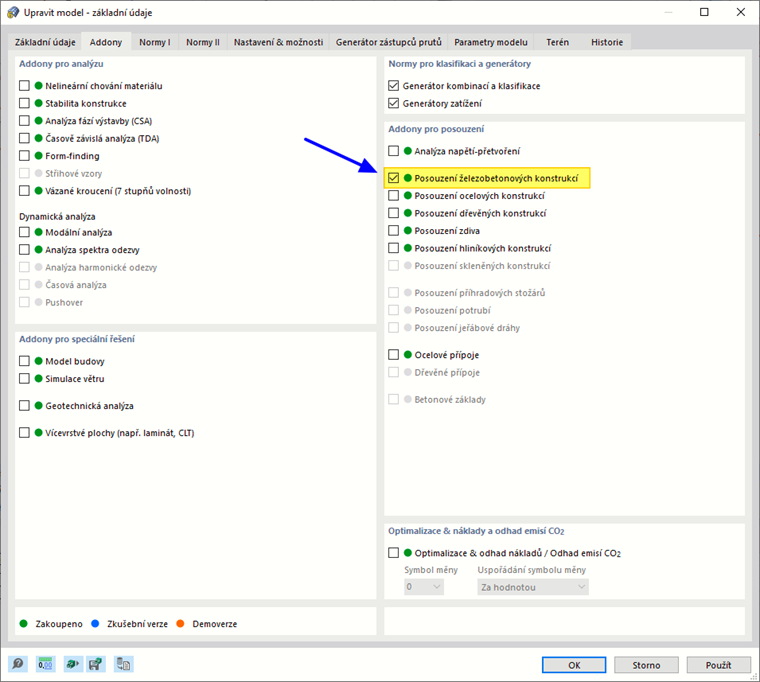Image resolution: width=760 pixels, height=682 pixels.
Task: Check Časově závislá analýza (TDA)
Action: coord(24,138)
